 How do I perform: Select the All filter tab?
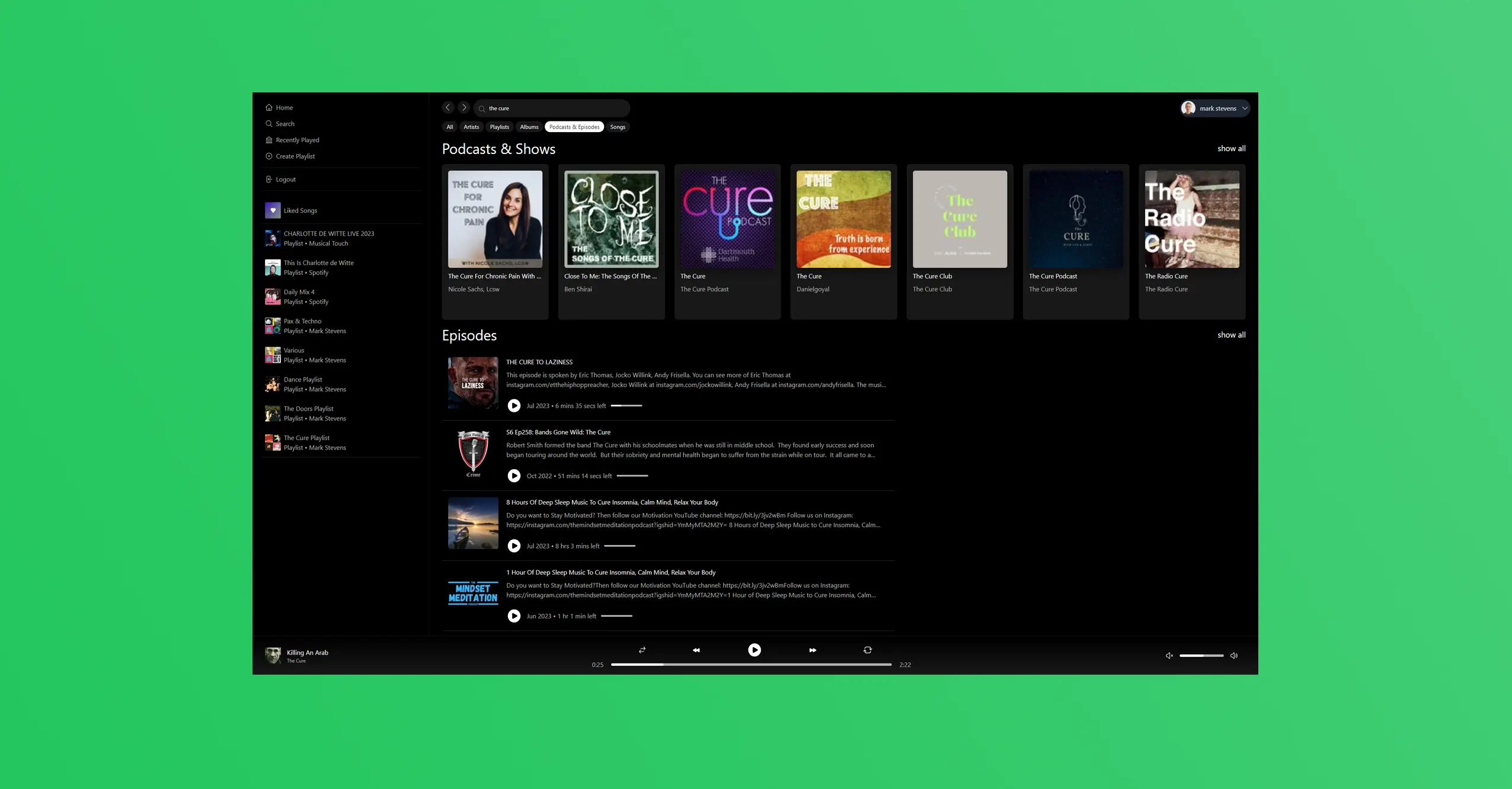pyautogui.click(x=450, y=127)
